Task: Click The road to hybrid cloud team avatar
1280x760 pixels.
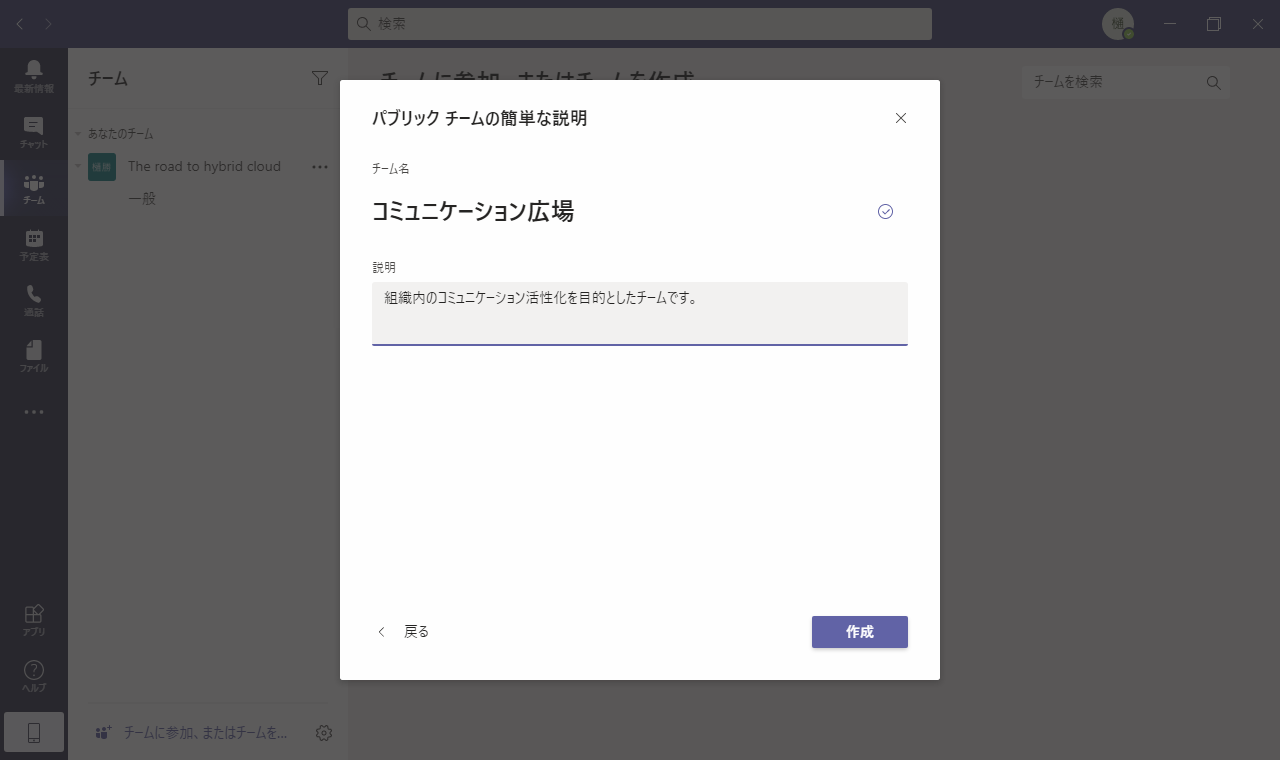Action: pos(102,167)
